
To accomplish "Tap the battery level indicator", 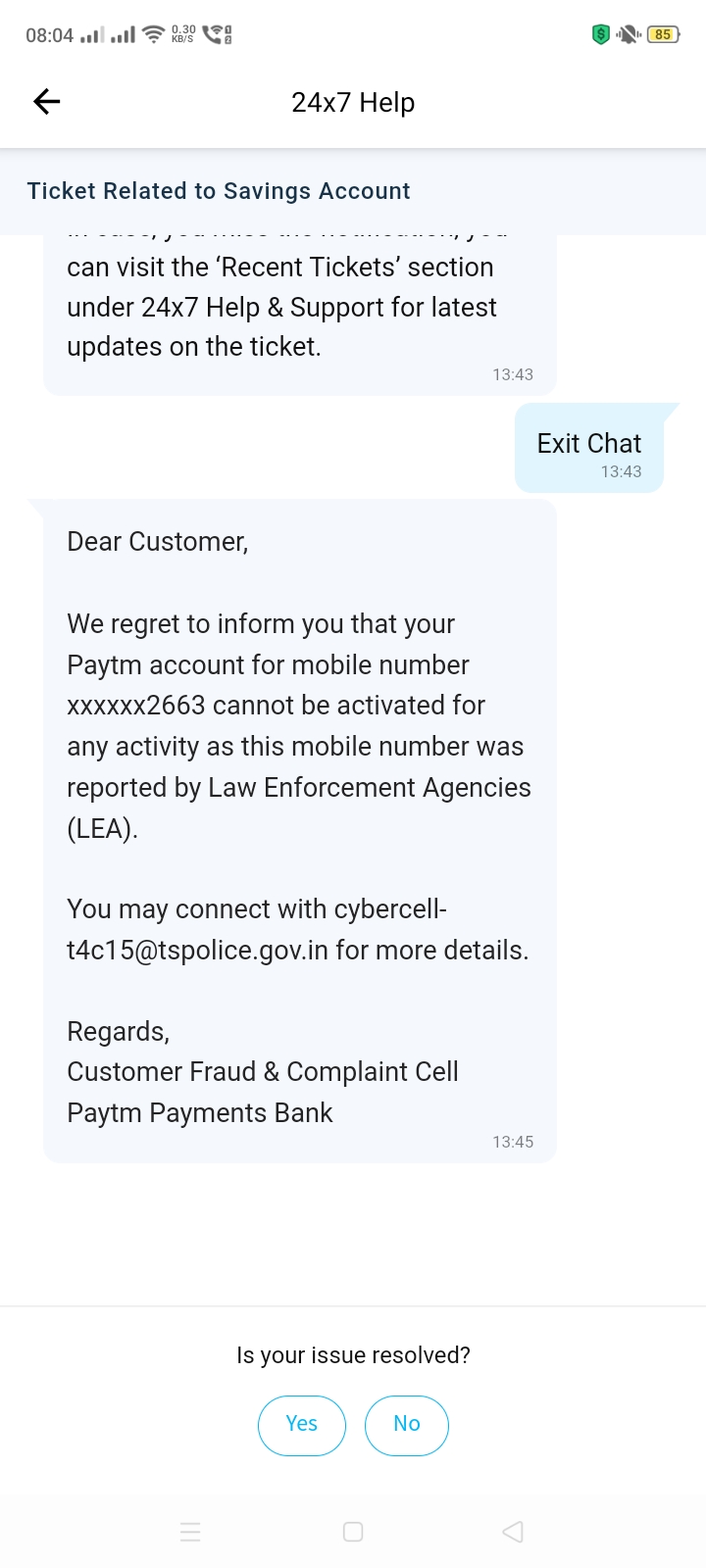I will click(x=664, y=35).
